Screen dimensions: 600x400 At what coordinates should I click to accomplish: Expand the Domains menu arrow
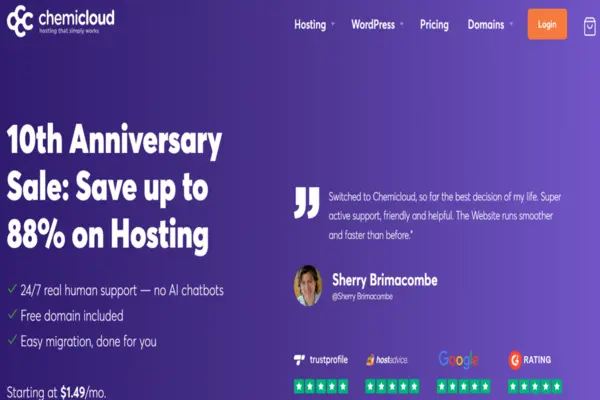511,24
